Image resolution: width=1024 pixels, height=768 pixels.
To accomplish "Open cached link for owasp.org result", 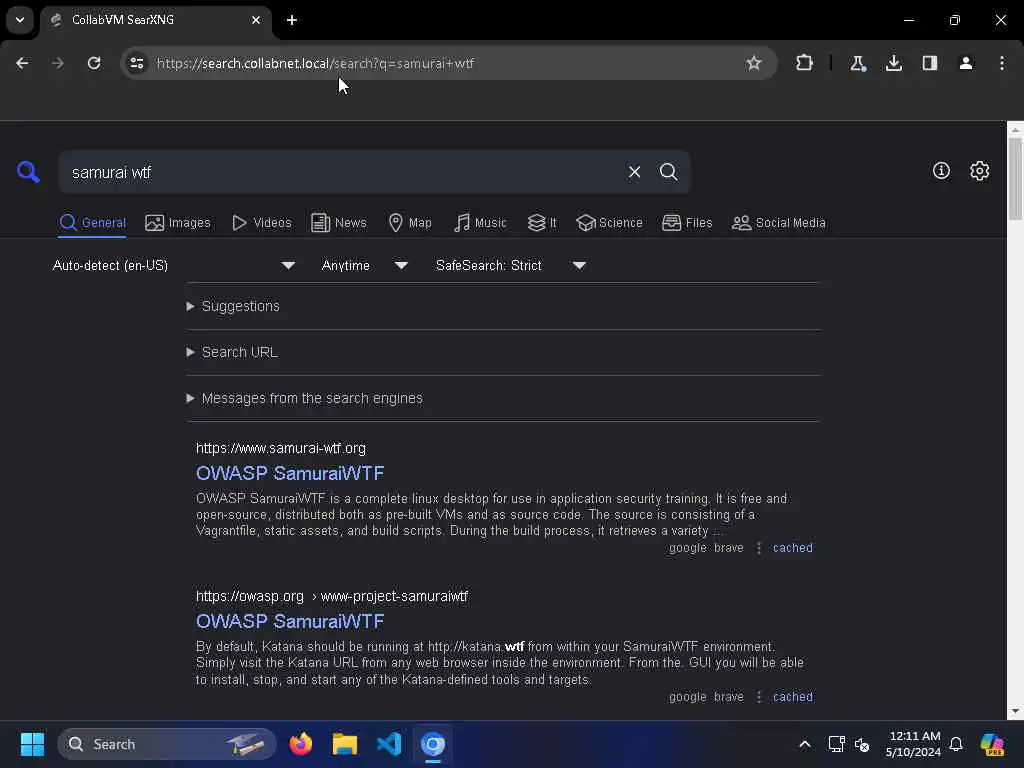I will pyautogui.click(x=793, y=697).
